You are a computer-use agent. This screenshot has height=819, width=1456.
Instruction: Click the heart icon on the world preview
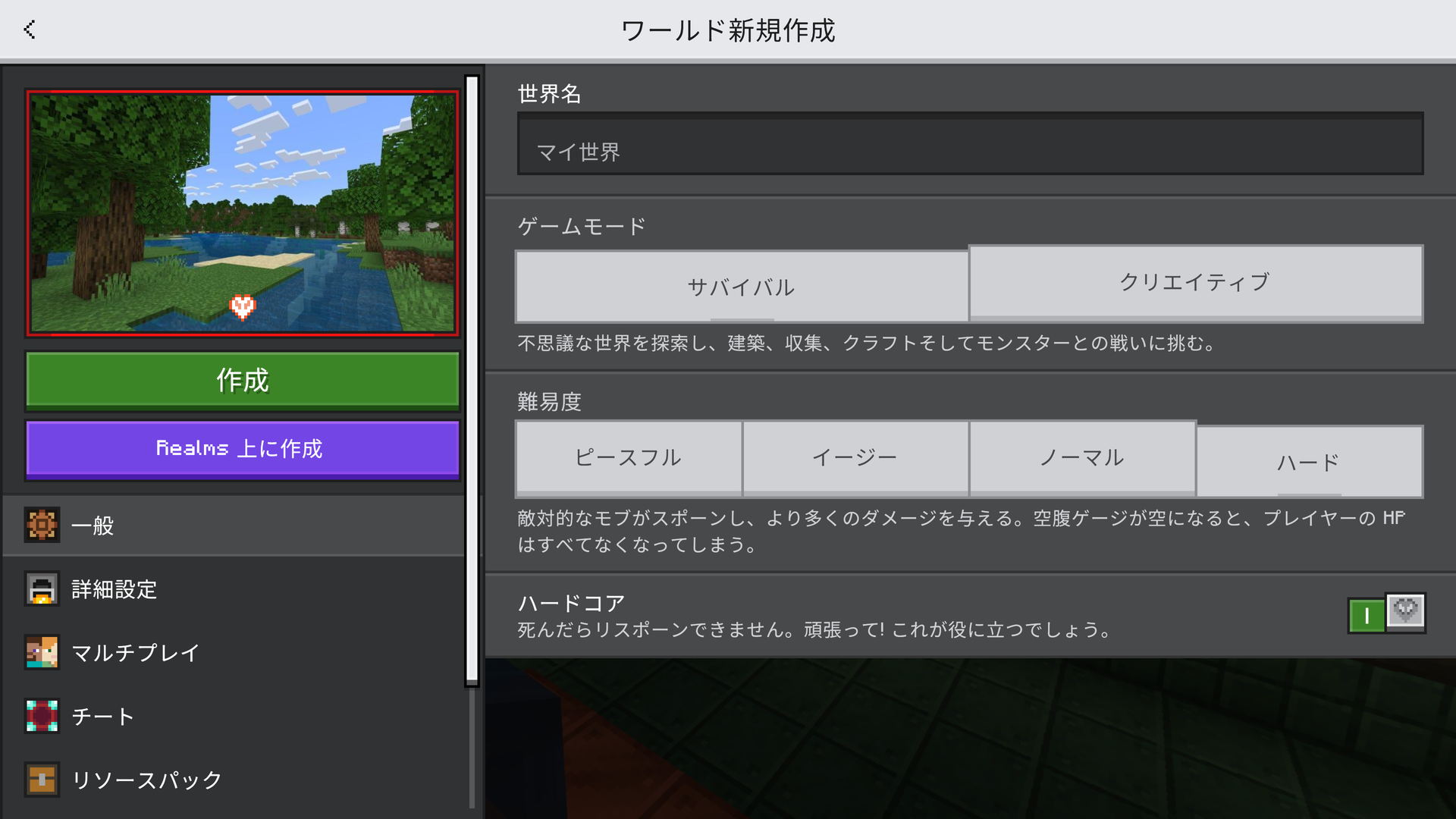(x=242, y=306)
